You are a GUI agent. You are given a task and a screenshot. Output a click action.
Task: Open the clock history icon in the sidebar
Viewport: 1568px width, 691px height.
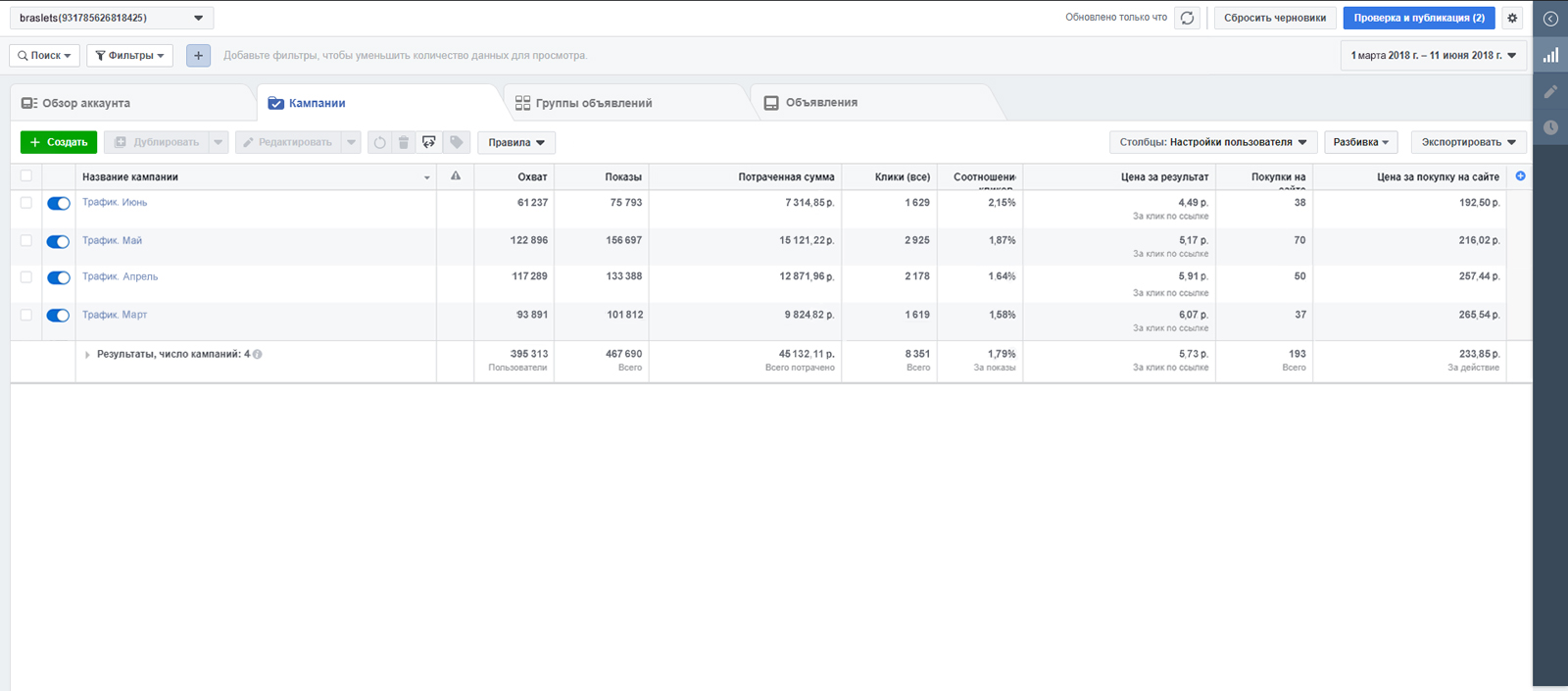[1550, 127]
